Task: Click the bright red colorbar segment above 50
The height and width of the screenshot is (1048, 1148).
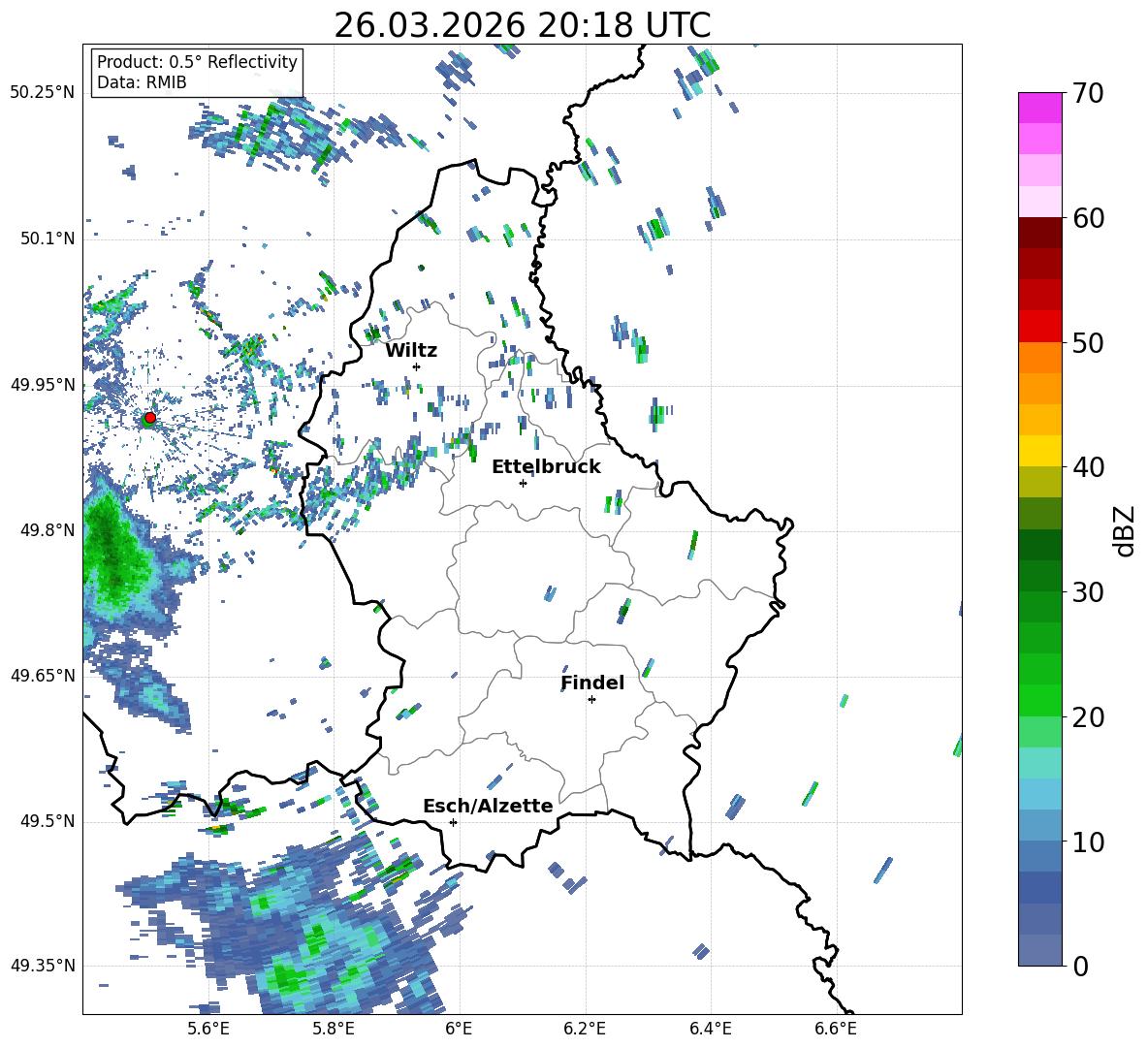Action: [1039, 327]
